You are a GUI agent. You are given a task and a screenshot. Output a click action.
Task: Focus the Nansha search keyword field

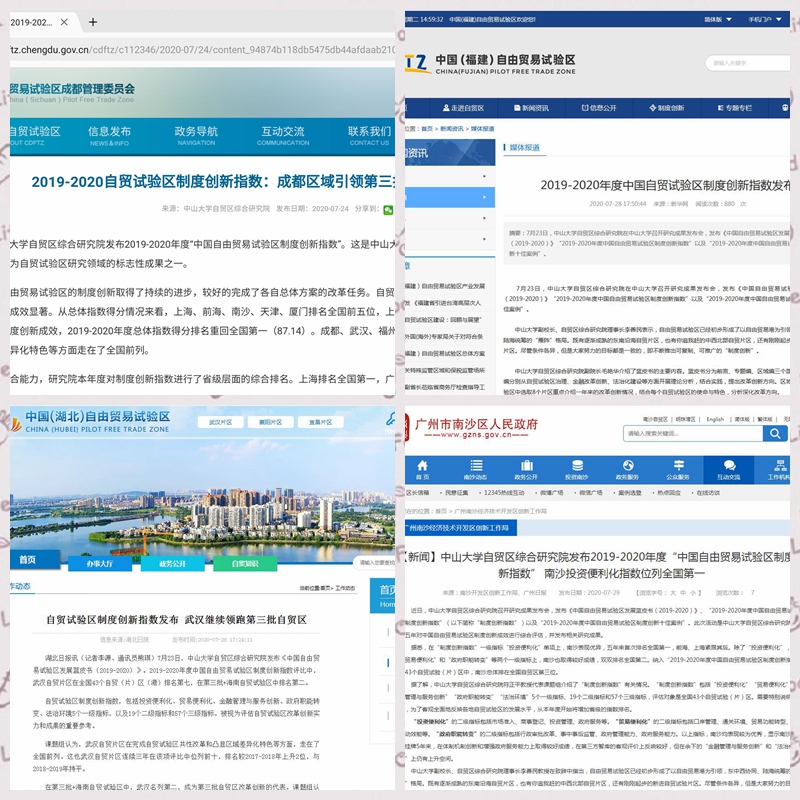tap(693, 434)
